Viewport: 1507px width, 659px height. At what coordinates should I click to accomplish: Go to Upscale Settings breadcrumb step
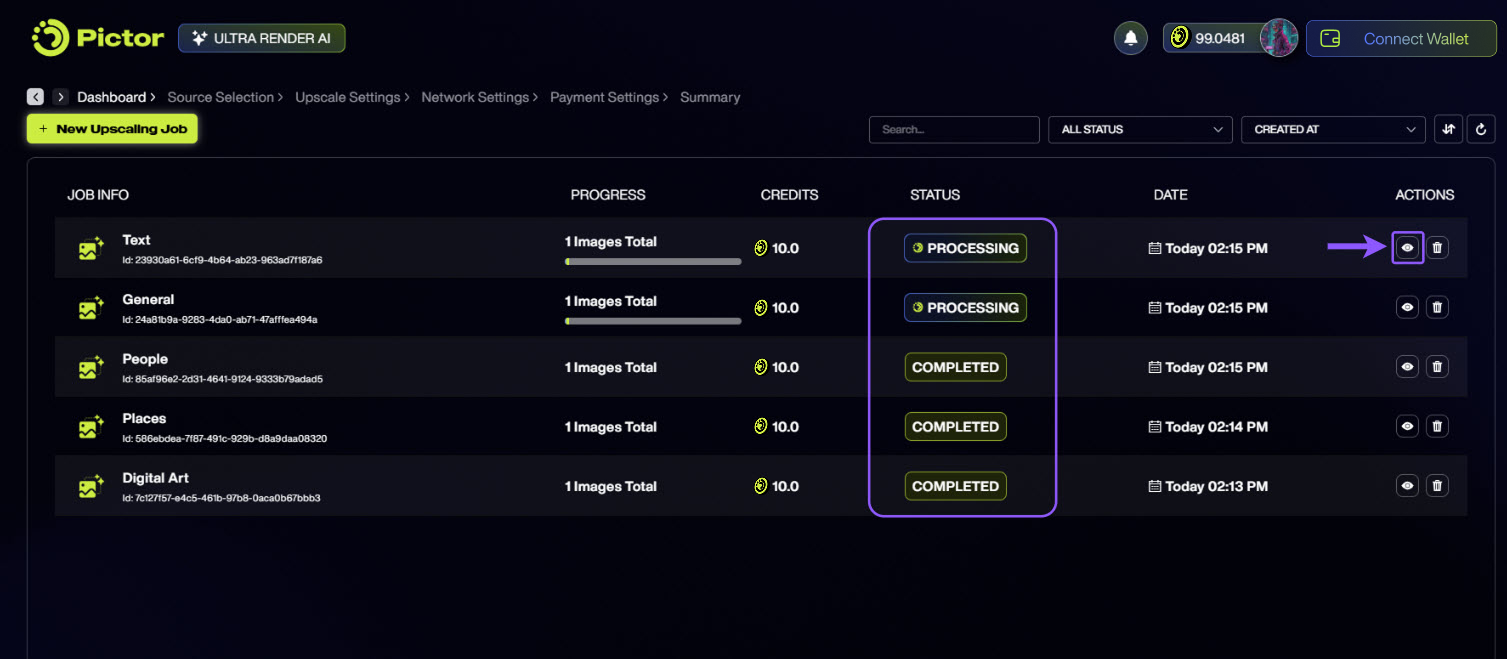pos(347,97)
